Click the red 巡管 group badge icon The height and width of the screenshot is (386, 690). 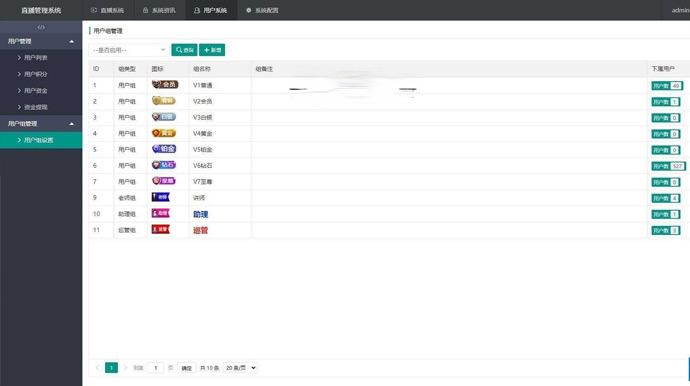pyautogui.click(x=160, y=229)
